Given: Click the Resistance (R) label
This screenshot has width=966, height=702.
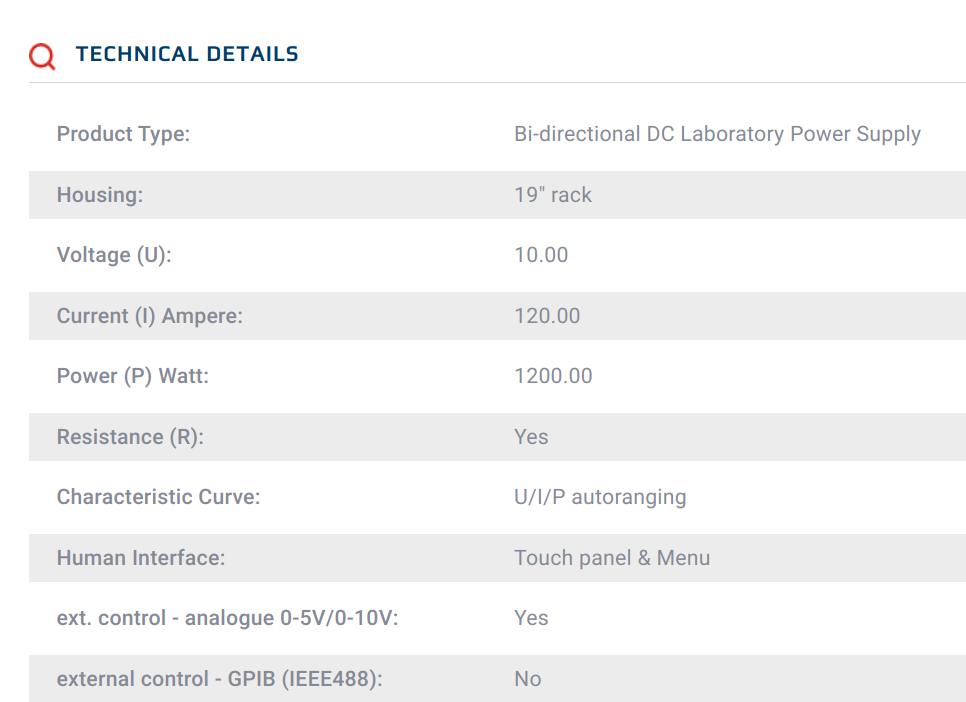Looking at the screenshot, I should point(130,437).
